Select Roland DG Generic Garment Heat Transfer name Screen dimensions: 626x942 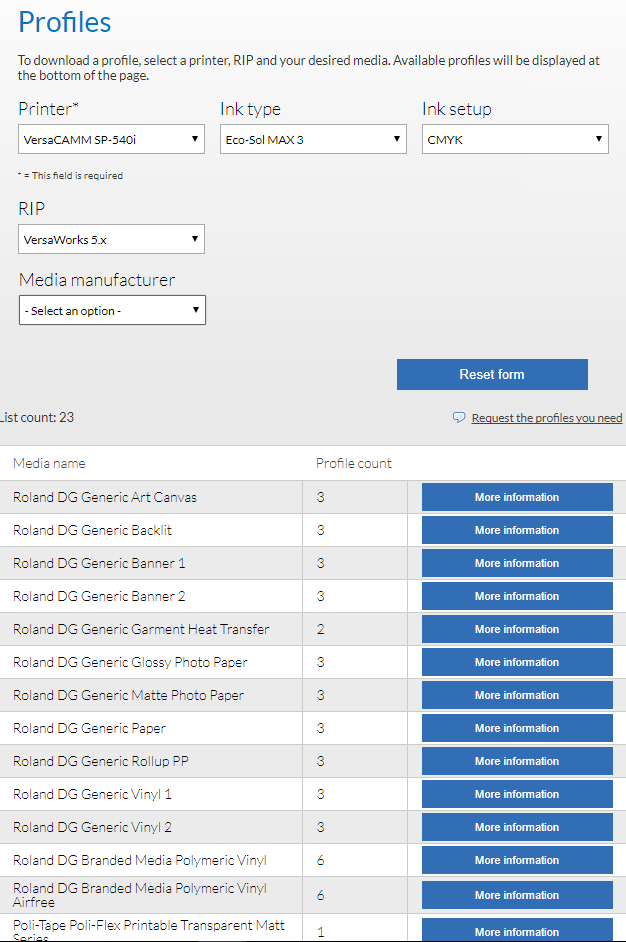coord(141,629)
